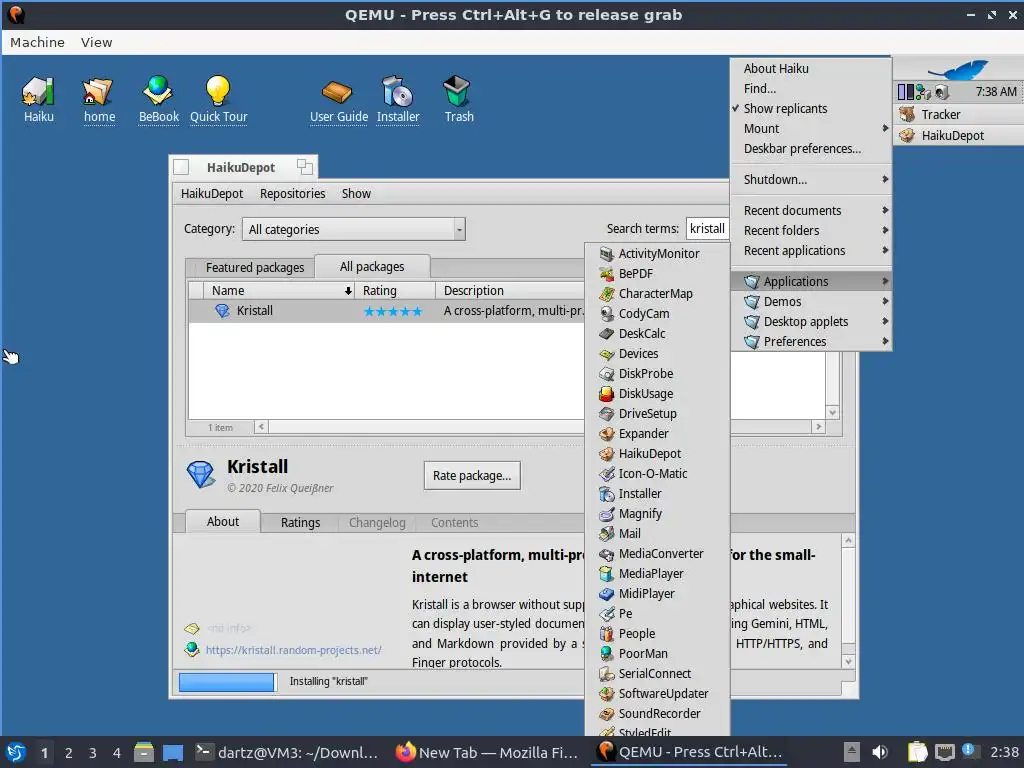Launch PoorMan web server
This screenshot has height=768, width=1024.
click(657, 654)
